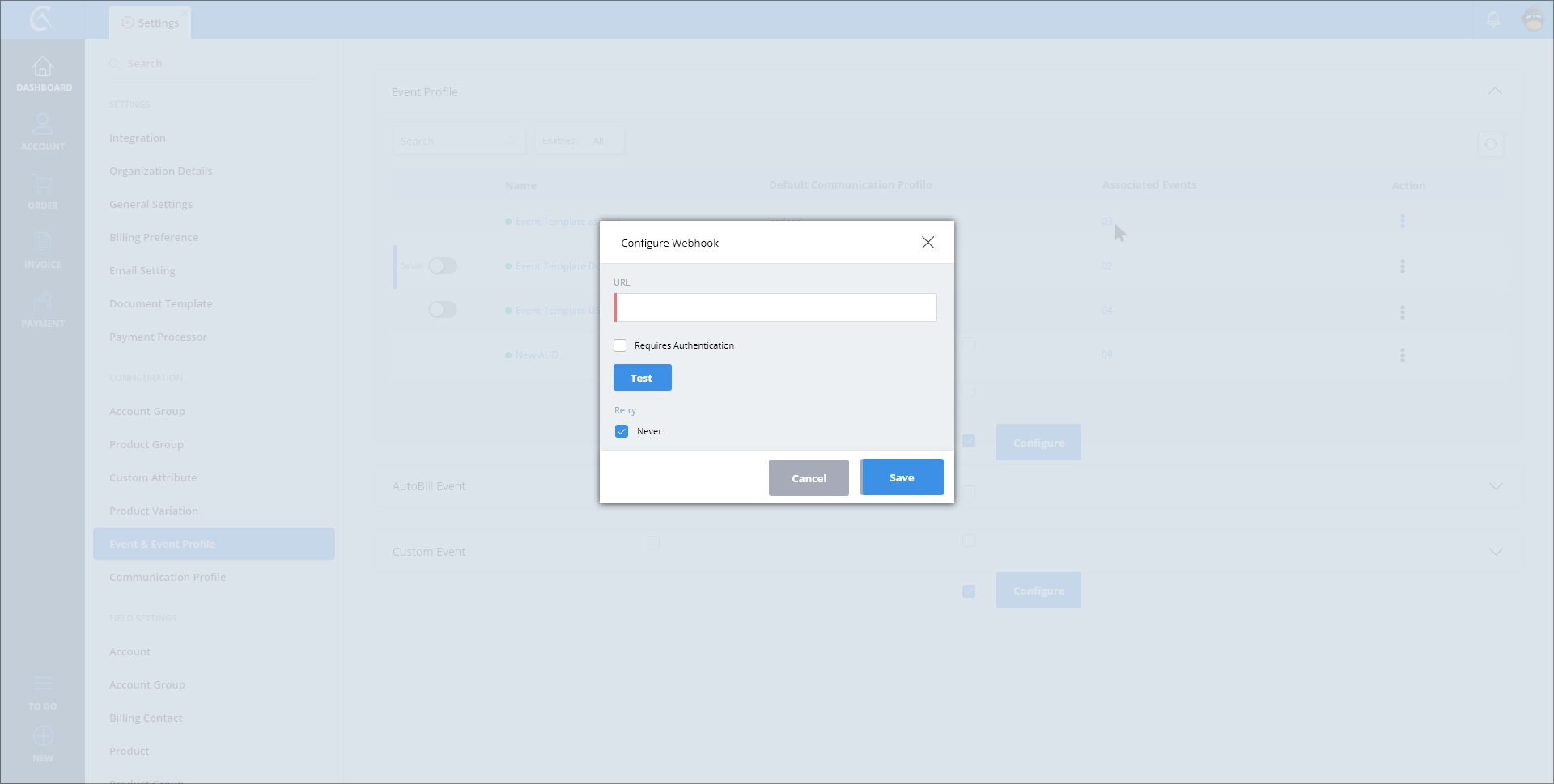Viewport: 1554px width, 784px height.
Task: Select Payment Processor in settings menu
Action: 158,337
